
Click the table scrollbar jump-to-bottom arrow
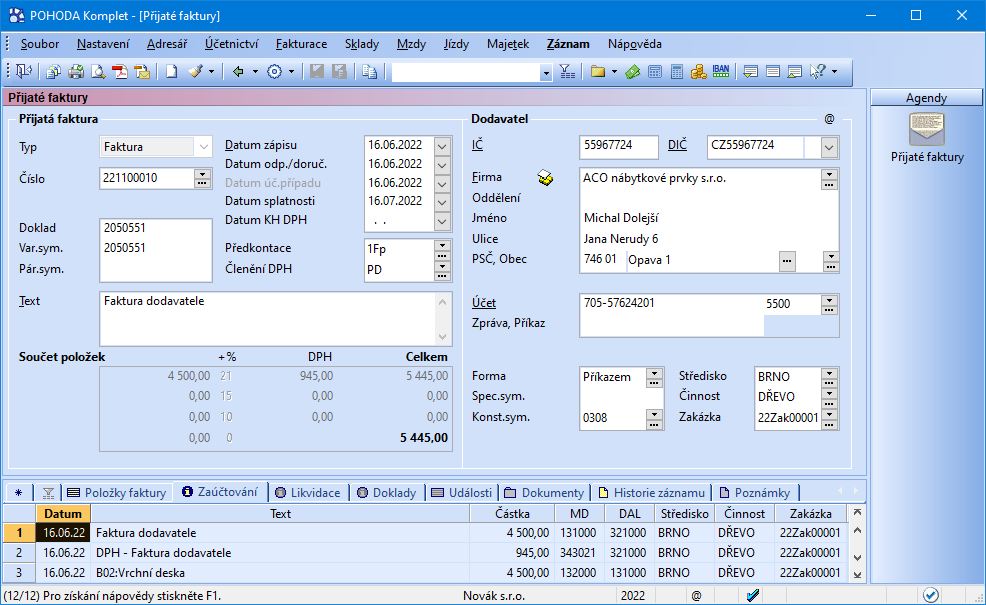click(x=856, y=575)
